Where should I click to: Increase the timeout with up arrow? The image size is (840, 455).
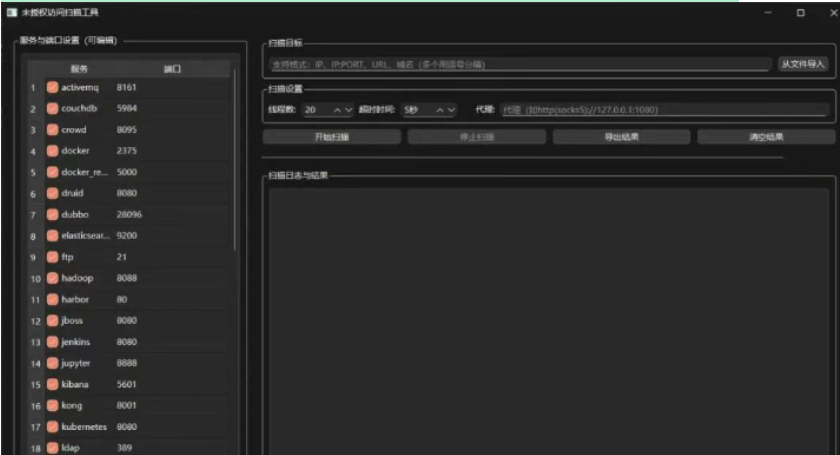pos(439,110)
